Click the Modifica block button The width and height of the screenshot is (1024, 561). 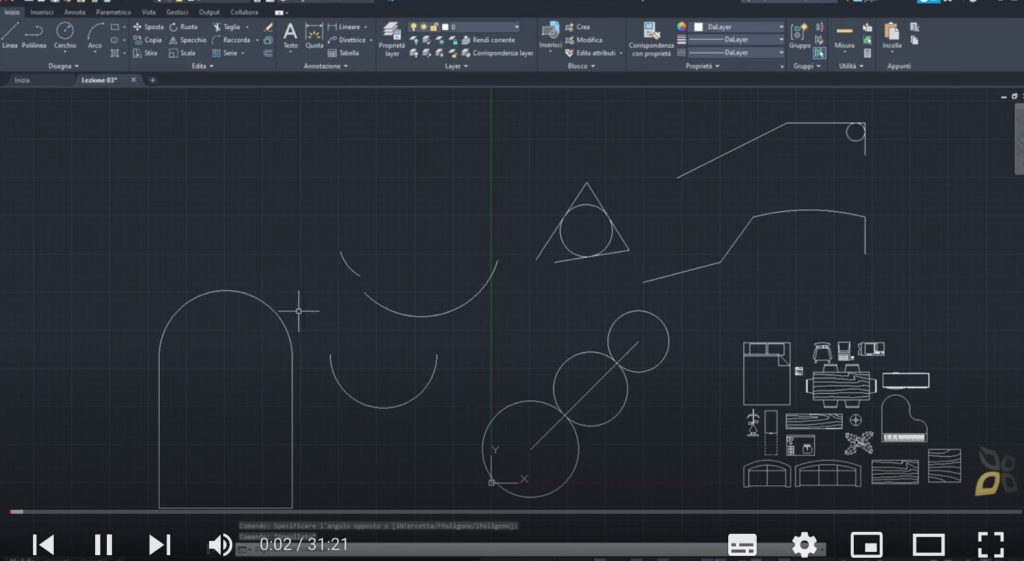(583, 40)
